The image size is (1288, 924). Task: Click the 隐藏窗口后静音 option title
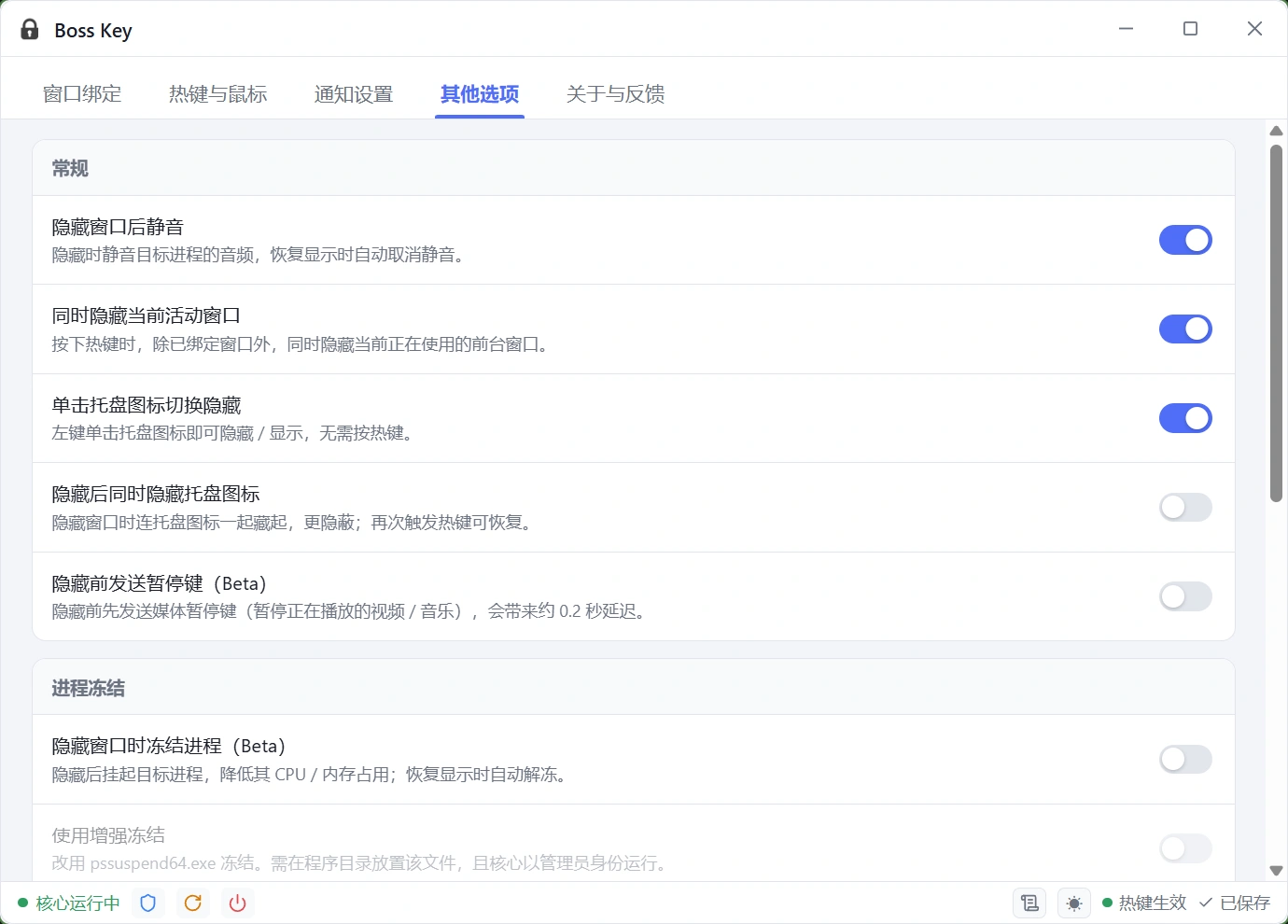(118, 227)
